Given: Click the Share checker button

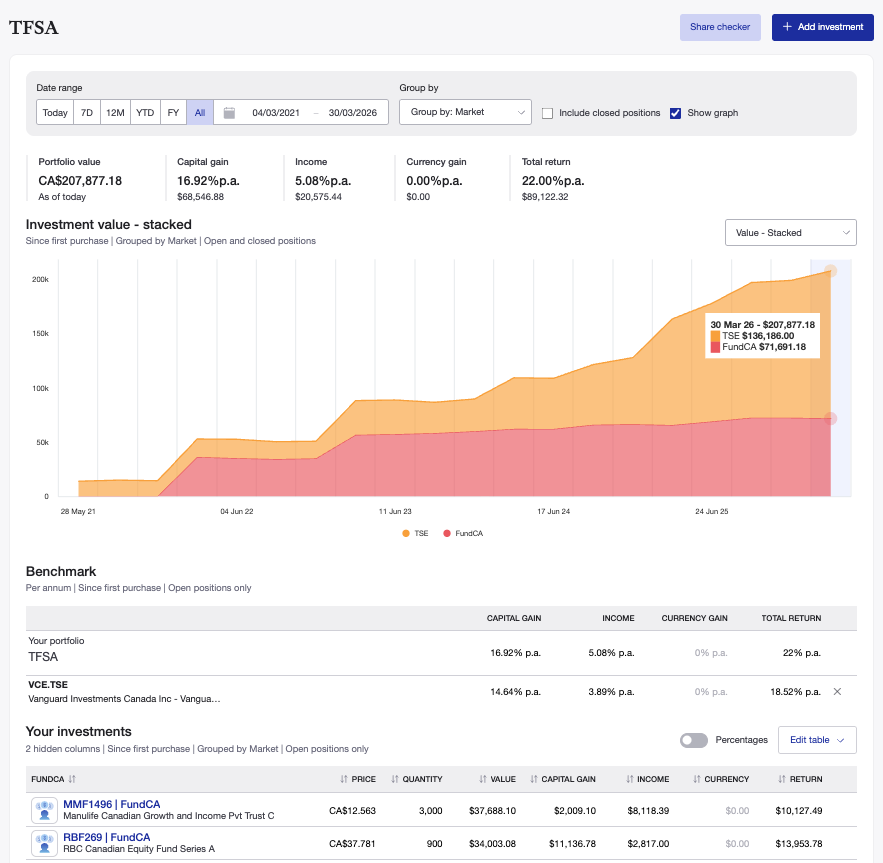Looking at the screenshot, I should click(720, 27).
